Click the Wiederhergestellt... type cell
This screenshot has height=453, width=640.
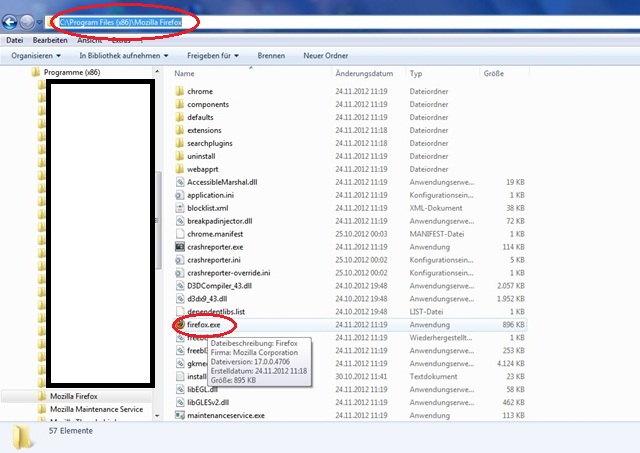(441, 338)
